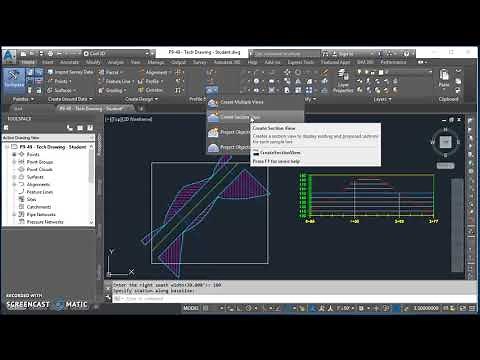The width and height of the screenshot is (480, 360).
Task: Click the Toolspace phone-shaped icon
Action: pos(70,128)
